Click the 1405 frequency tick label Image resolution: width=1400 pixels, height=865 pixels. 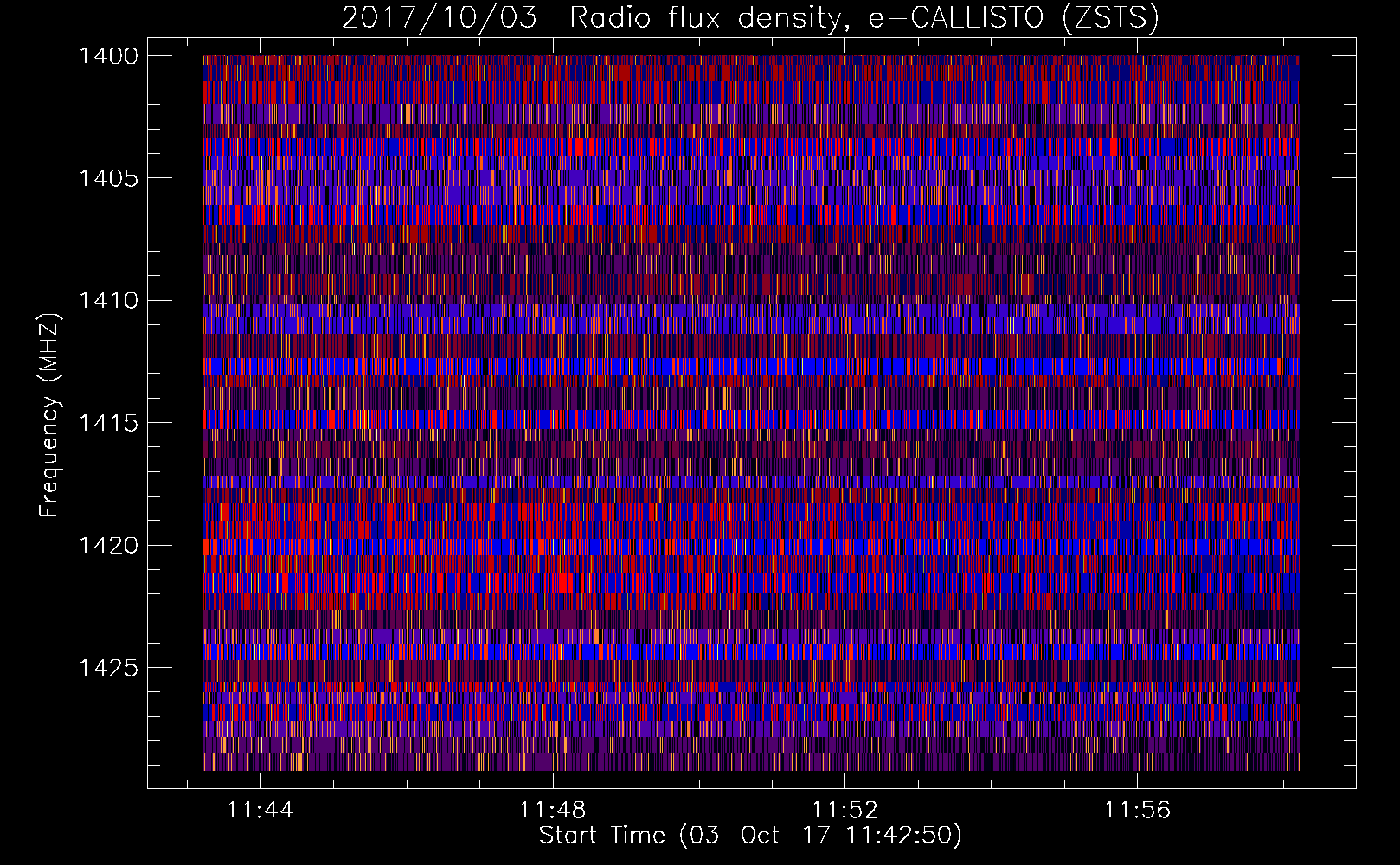click(x=108, y=178)
